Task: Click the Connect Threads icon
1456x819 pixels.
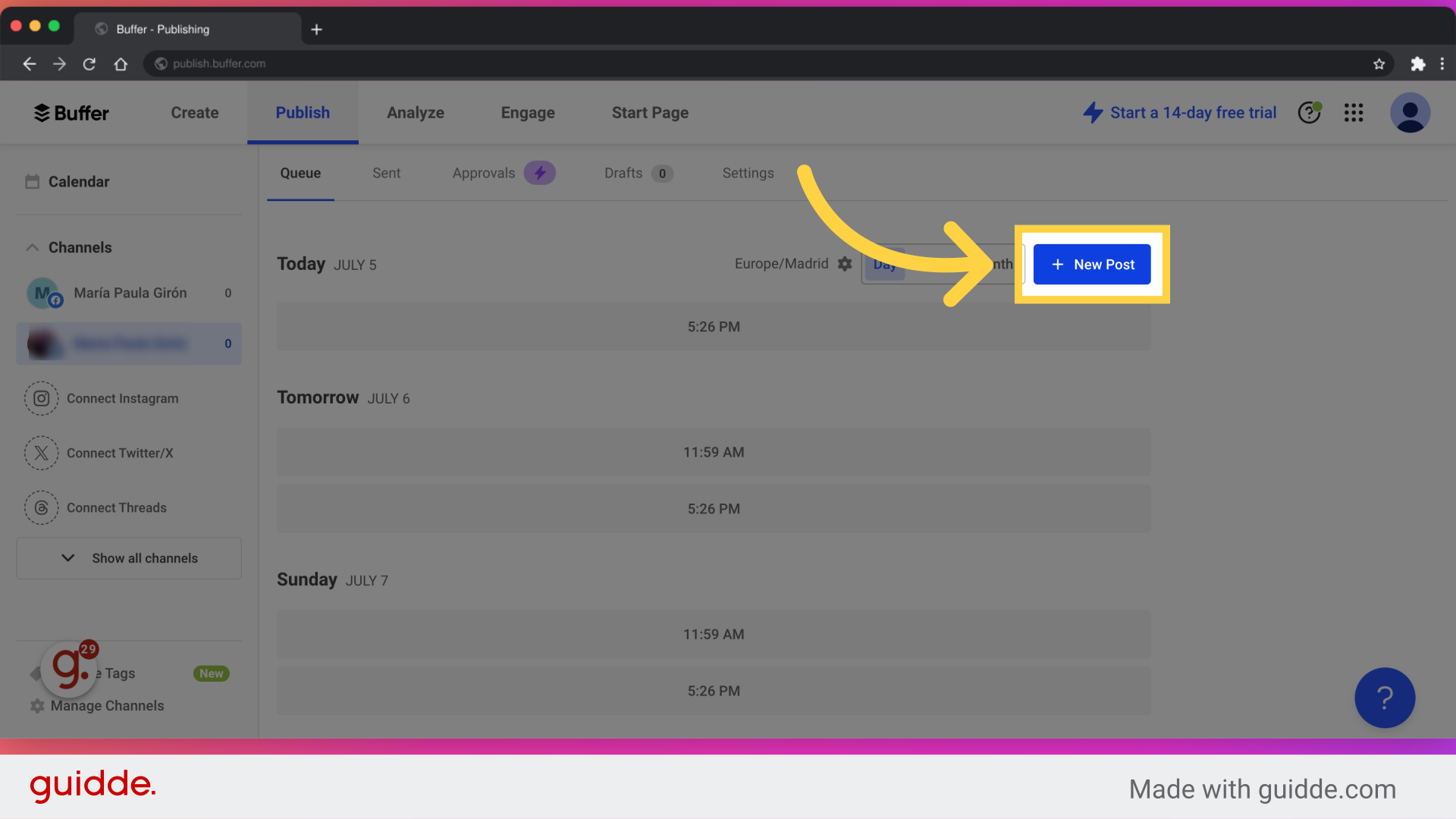Action: (41, 507)
